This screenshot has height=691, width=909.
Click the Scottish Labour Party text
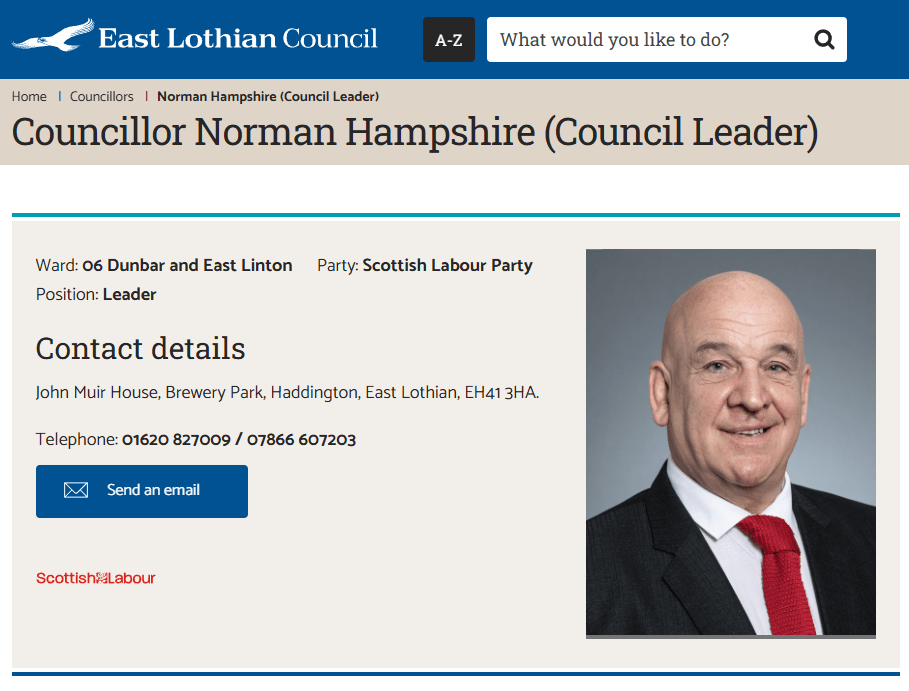coord(447,265)
